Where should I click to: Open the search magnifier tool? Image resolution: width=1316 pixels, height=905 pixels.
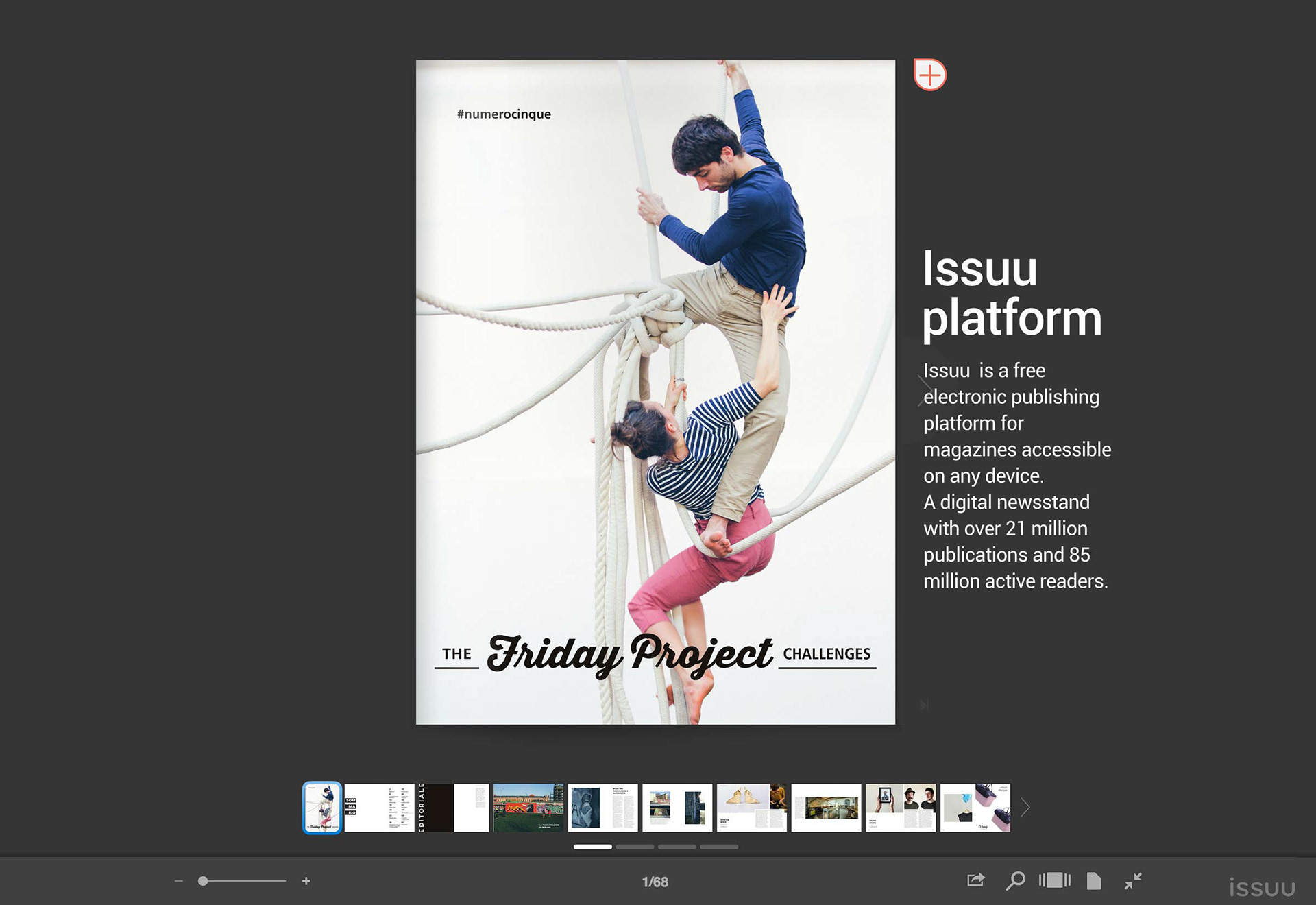pos(1015,880)
